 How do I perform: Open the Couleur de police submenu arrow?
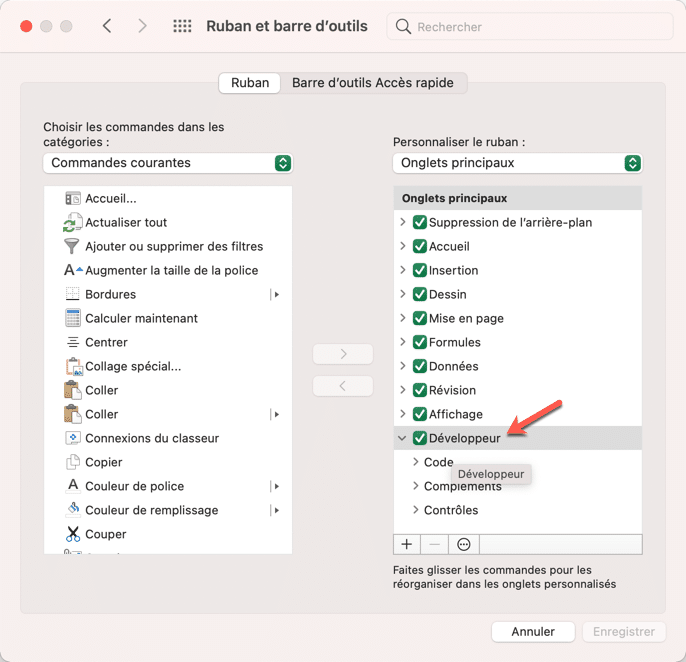coord(276,486)
